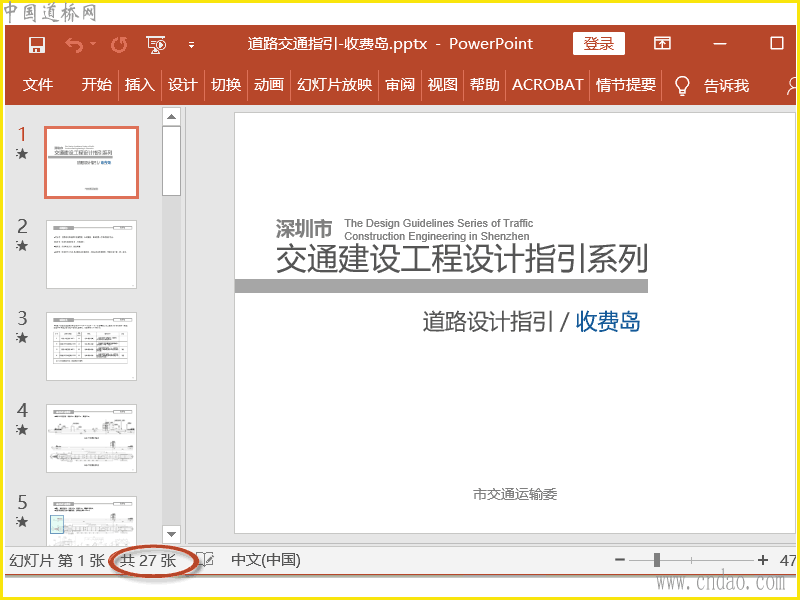Select slide 4 thumbnail

(91, 438)
